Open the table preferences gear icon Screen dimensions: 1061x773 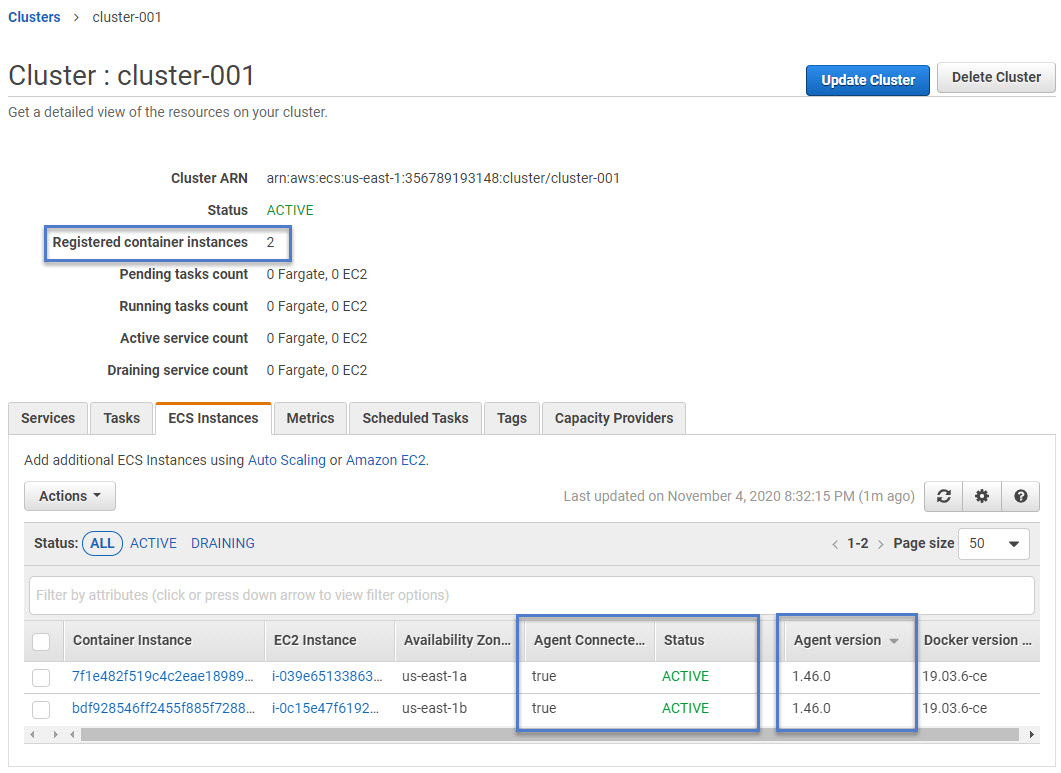pos(982,496)
